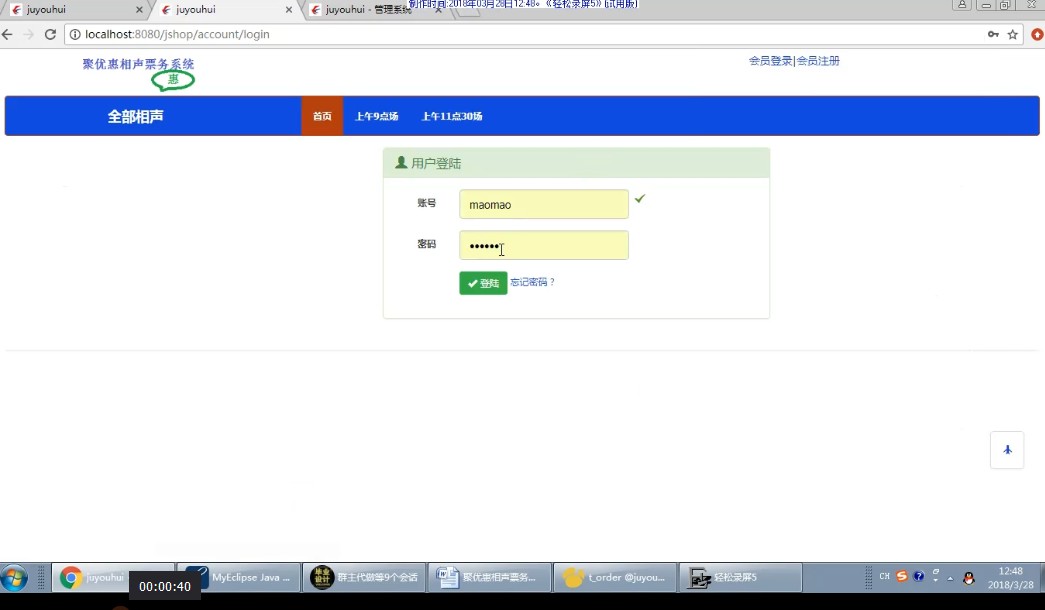Click taskbar clock showing 12:48
Image resolution: width=1045 pixels, height=610 pixels.
(1010, 577)
